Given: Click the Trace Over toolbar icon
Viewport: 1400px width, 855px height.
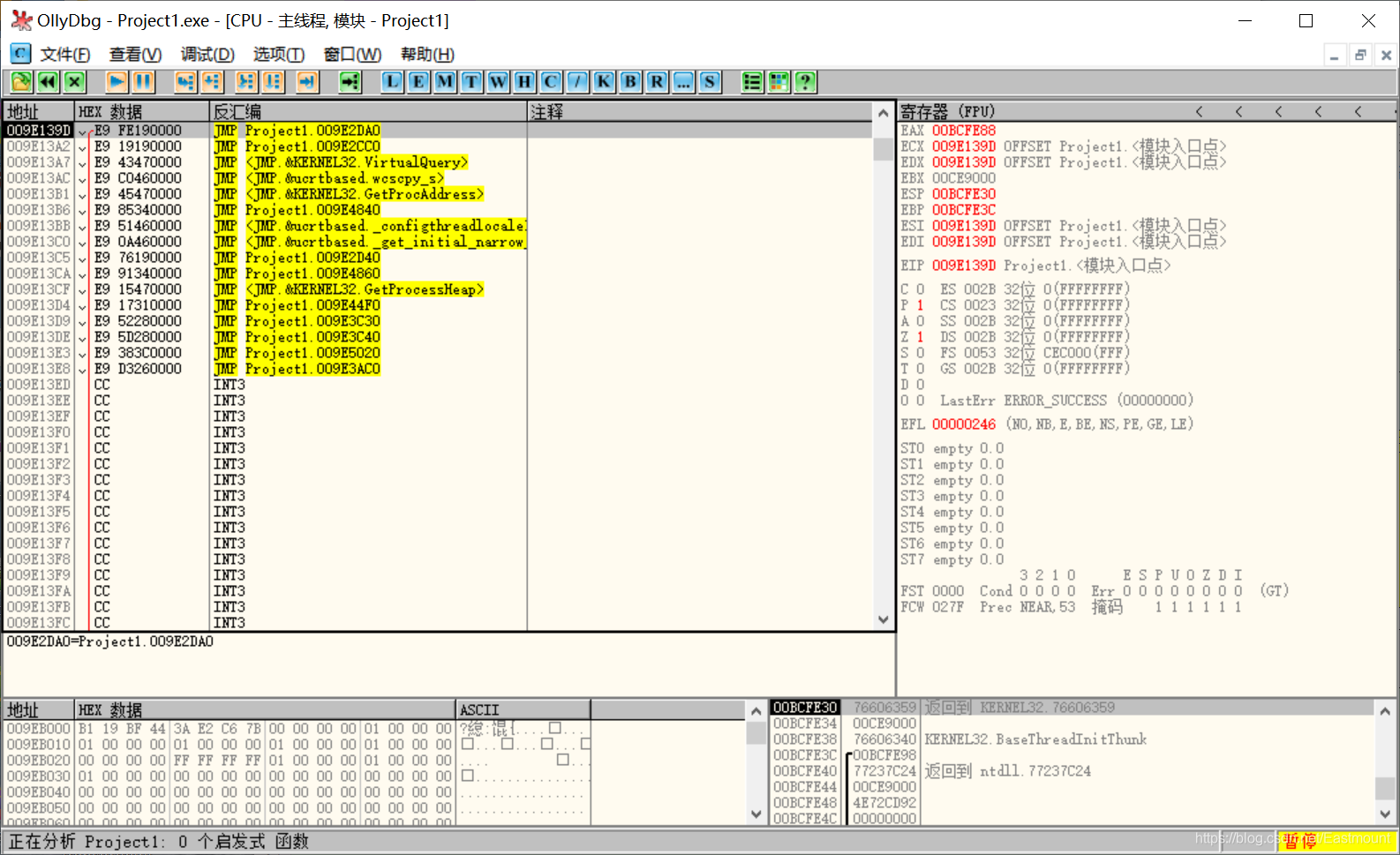Looking at the screenshot, I should (x=273, y=82).
